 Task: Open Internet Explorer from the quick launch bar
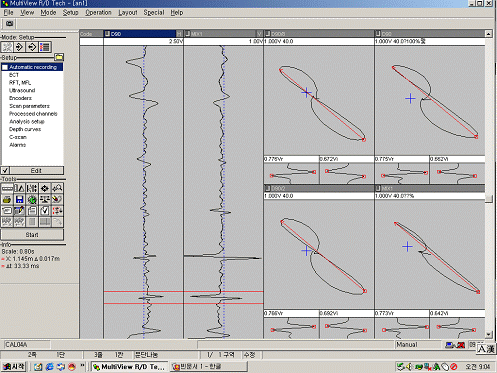pyautogui.click(x=49, y=367)
